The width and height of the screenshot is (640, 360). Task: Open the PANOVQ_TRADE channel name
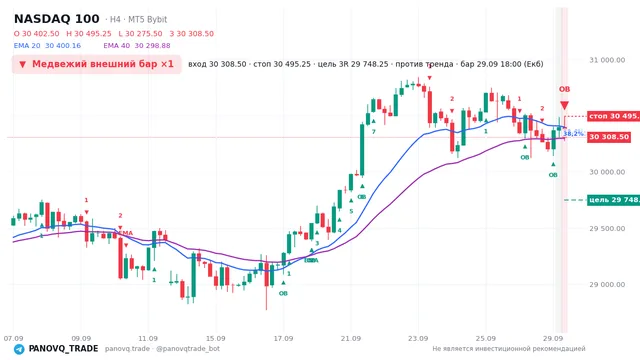[x=63, y=349]
